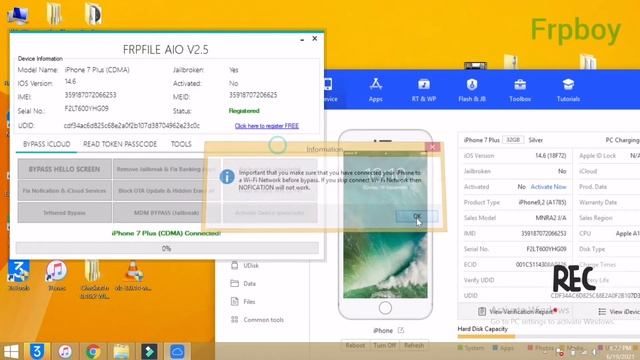
Task: Switch to TOOLS tab in FRPFILE
Action: click(181, 144)
